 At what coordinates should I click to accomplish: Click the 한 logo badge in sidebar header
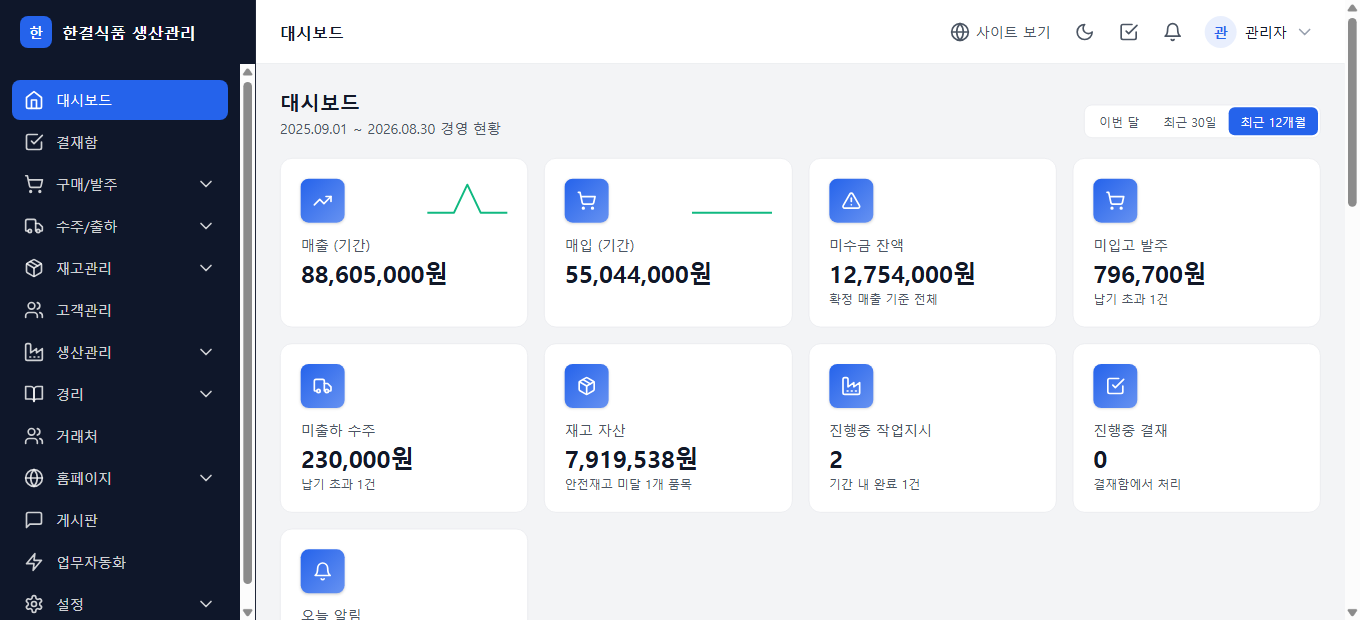[36, 32]
